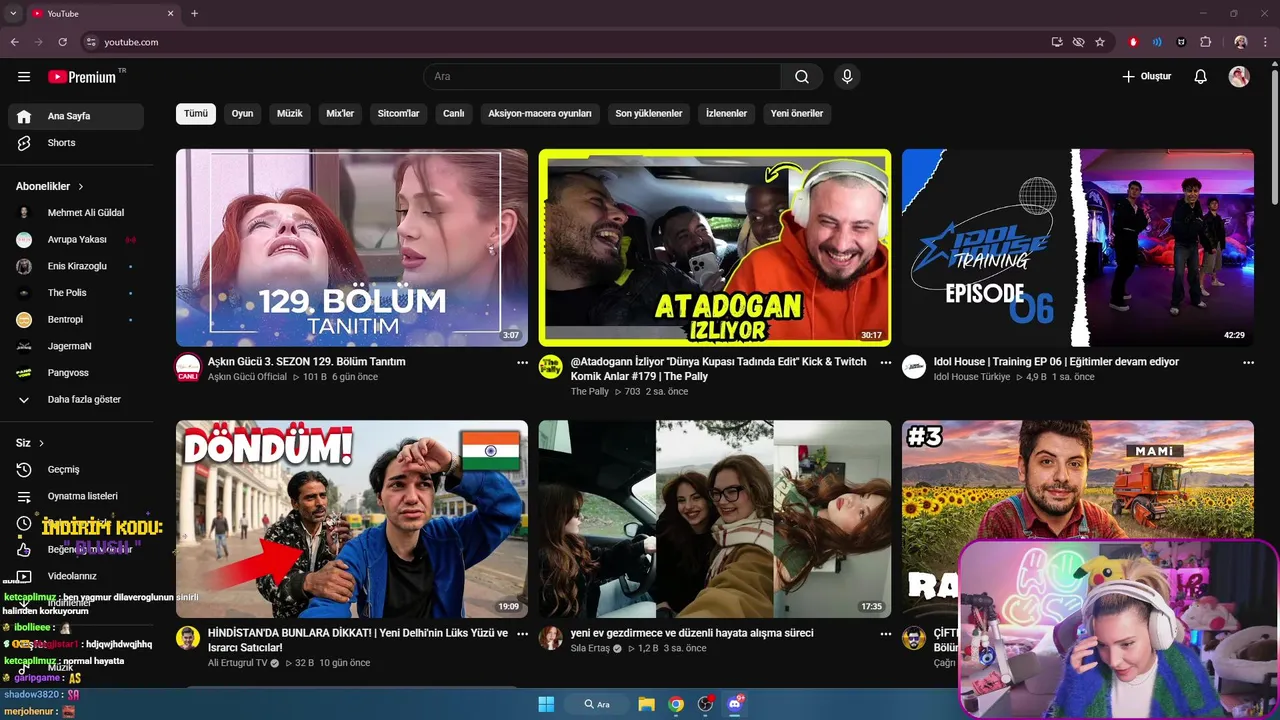Click the Chrome profile avatar
This screenshot has height=720, width=1280.
tap(1241, 42)
